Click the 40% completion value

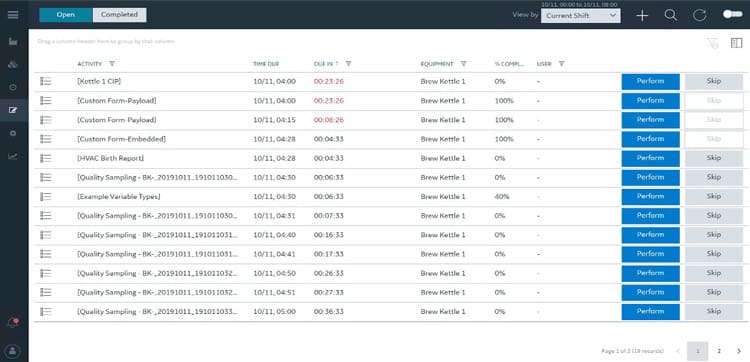pos(502,197)
